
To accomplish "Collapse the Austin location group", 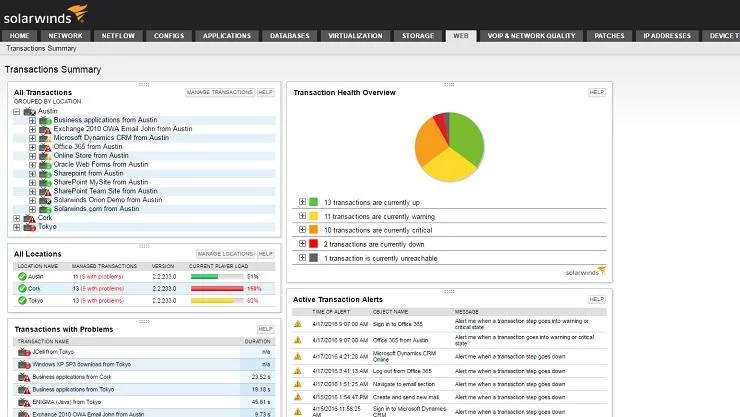I will pos(17,112).
